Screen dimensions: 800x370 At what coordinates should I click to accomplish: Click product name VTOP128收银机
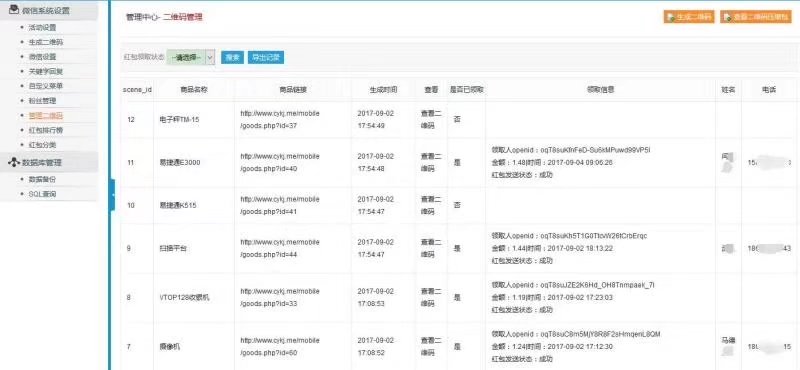[x=184, y=297]
